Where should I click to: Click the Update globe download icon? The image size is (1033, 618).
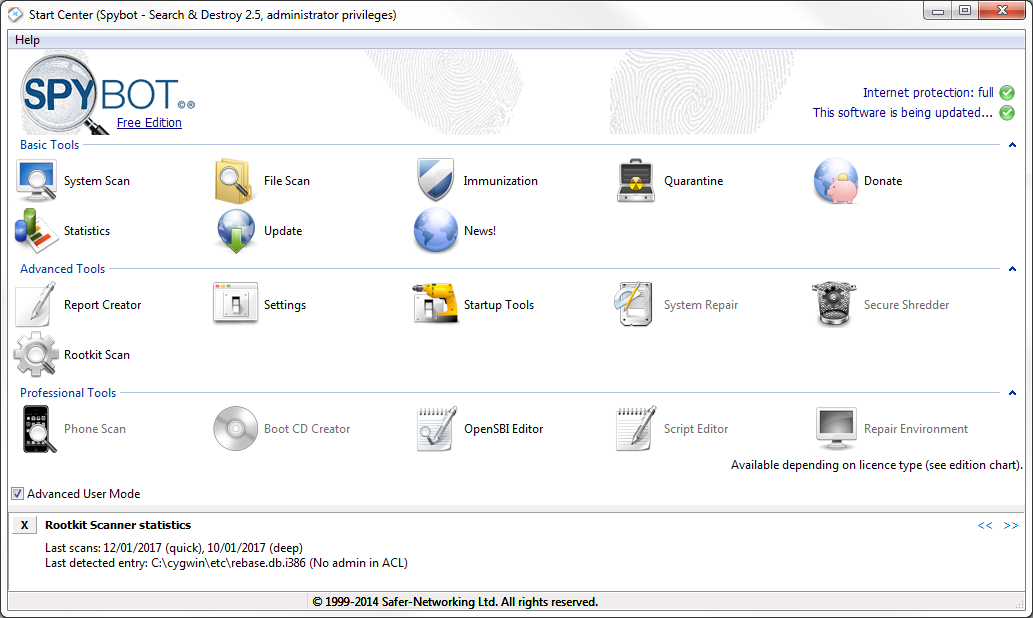[x=236, y=231]
